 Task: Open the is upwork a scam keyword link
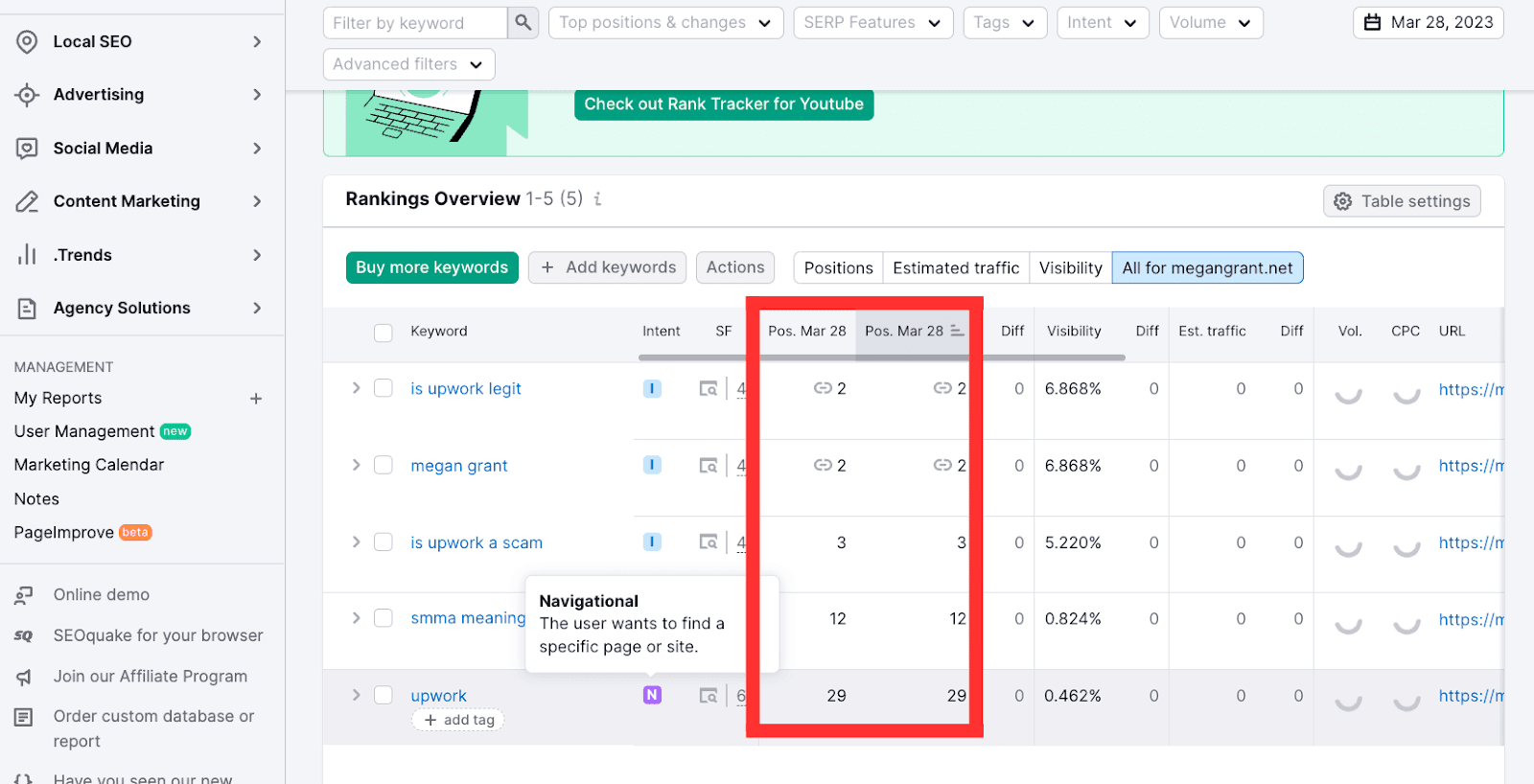(476, 542)
